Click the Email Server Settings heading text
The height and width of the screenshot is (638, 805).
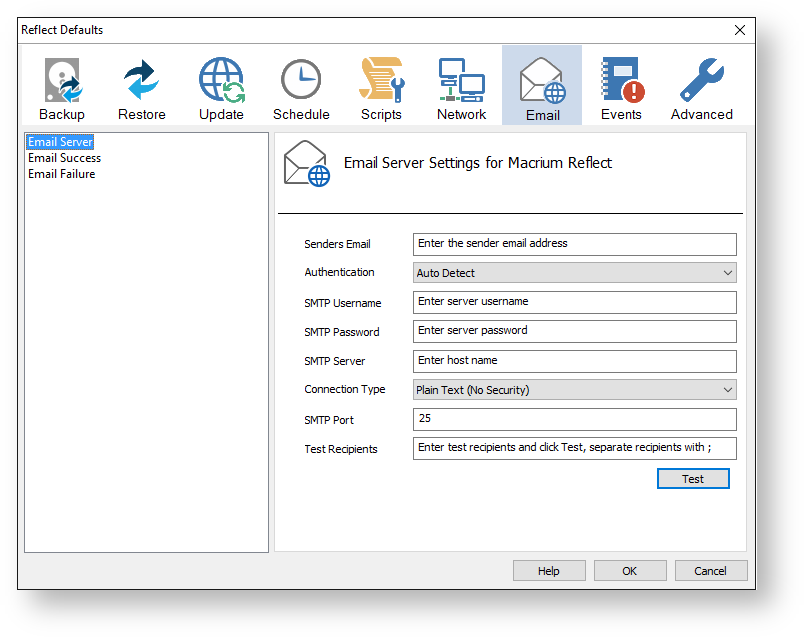(477, 163)
